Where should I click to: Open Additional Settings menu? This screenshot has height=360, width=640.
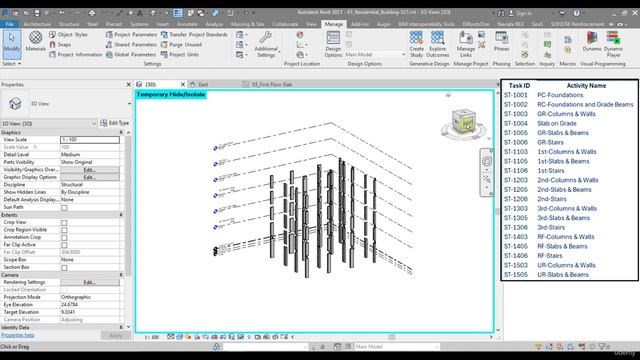(266, 44)
